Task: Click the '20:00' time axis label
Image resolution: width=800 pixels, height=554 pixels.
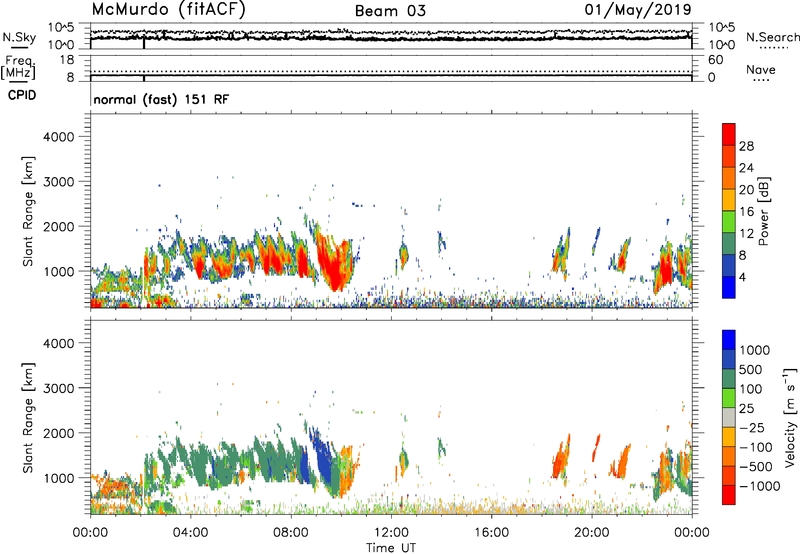Action: (592, 533)
